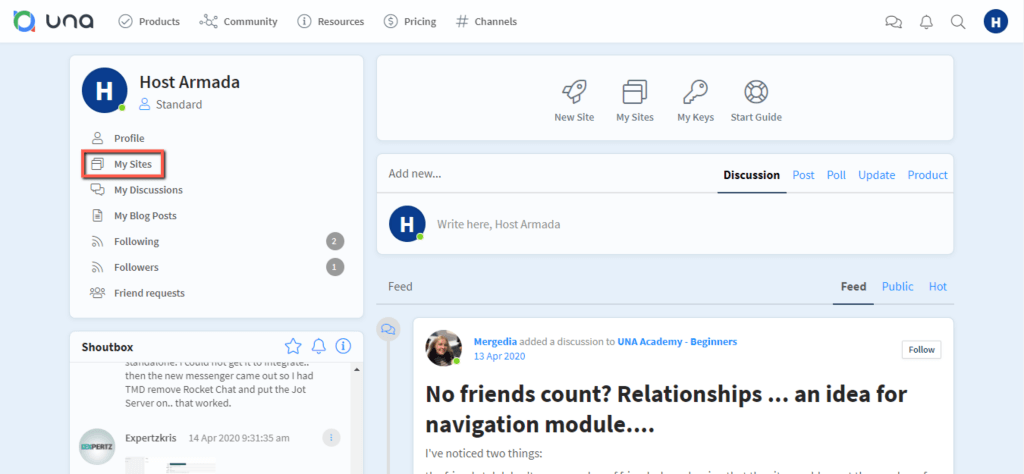
Task: Open the messenger chat bubbles icon
Action: tap(893, 22)
